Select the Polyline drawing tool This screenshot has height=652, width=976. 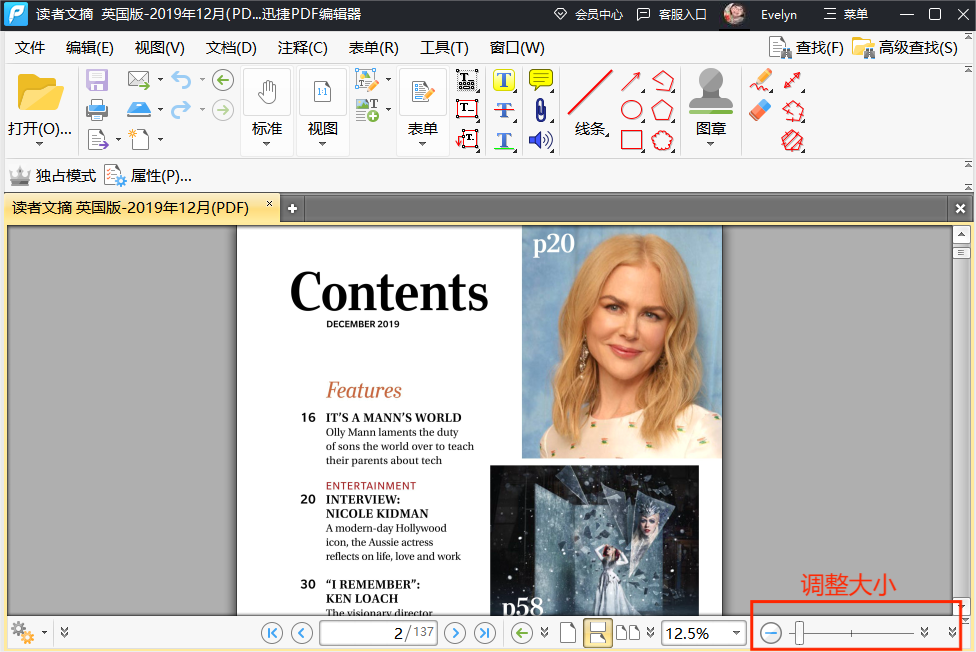point(663,80)
